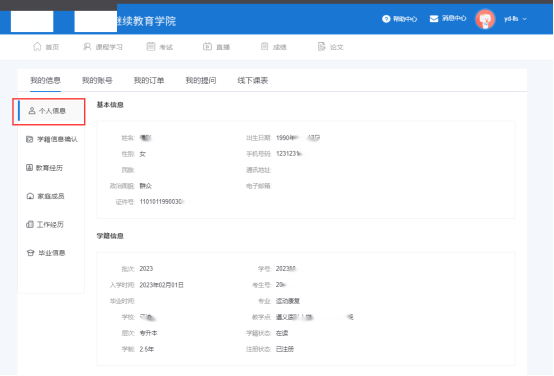554x376 pixels.
Task: Open the 帮助中心 help icon
Action: 386,19
